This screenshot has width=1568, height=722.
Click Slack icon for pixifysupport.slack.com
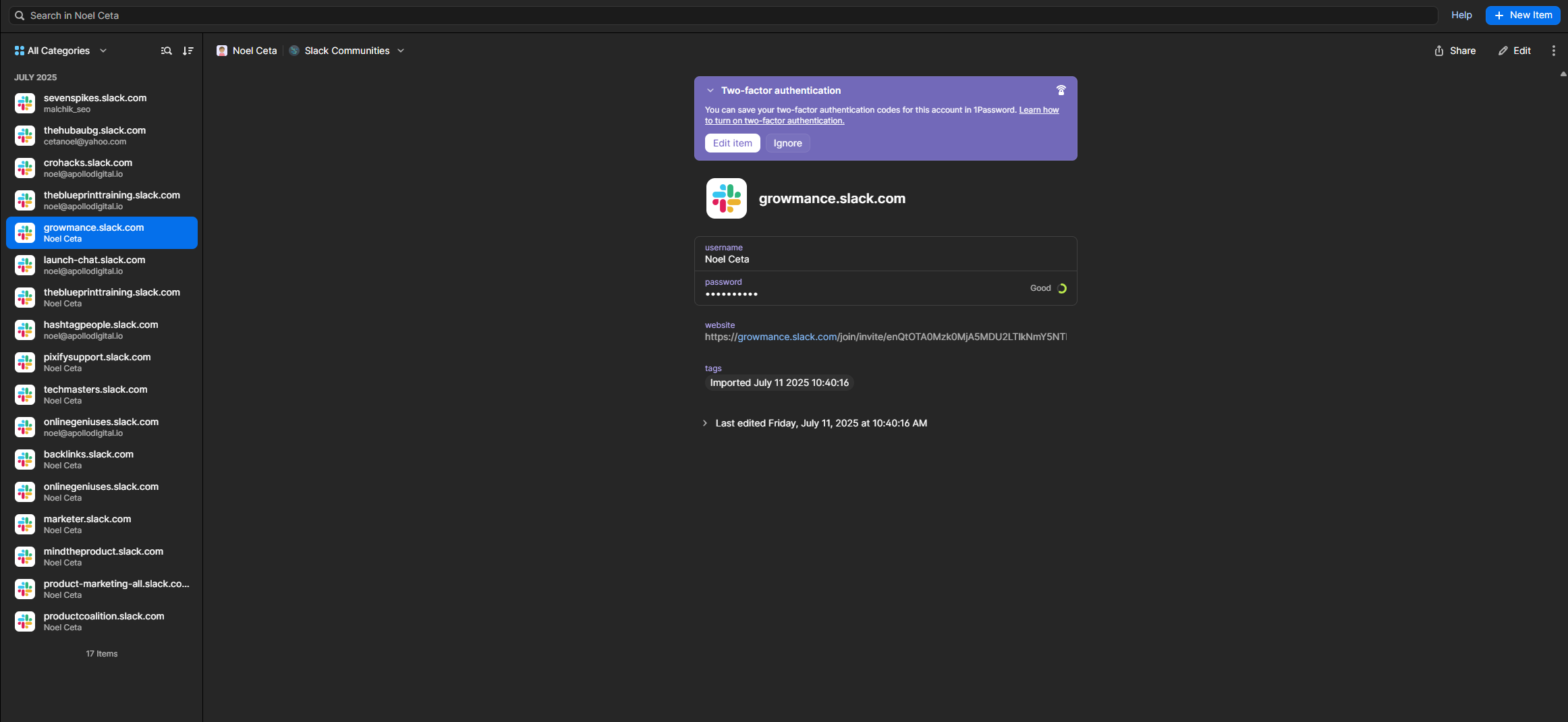pos(25,362)
